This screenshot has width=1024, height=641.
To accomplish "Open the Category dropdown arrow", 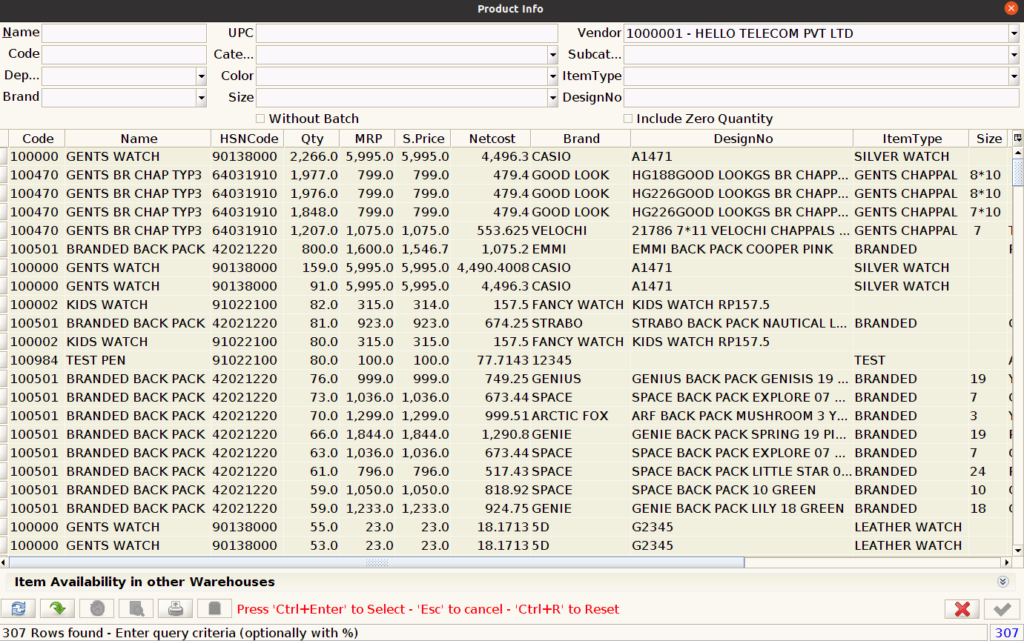I will point(552,55).
